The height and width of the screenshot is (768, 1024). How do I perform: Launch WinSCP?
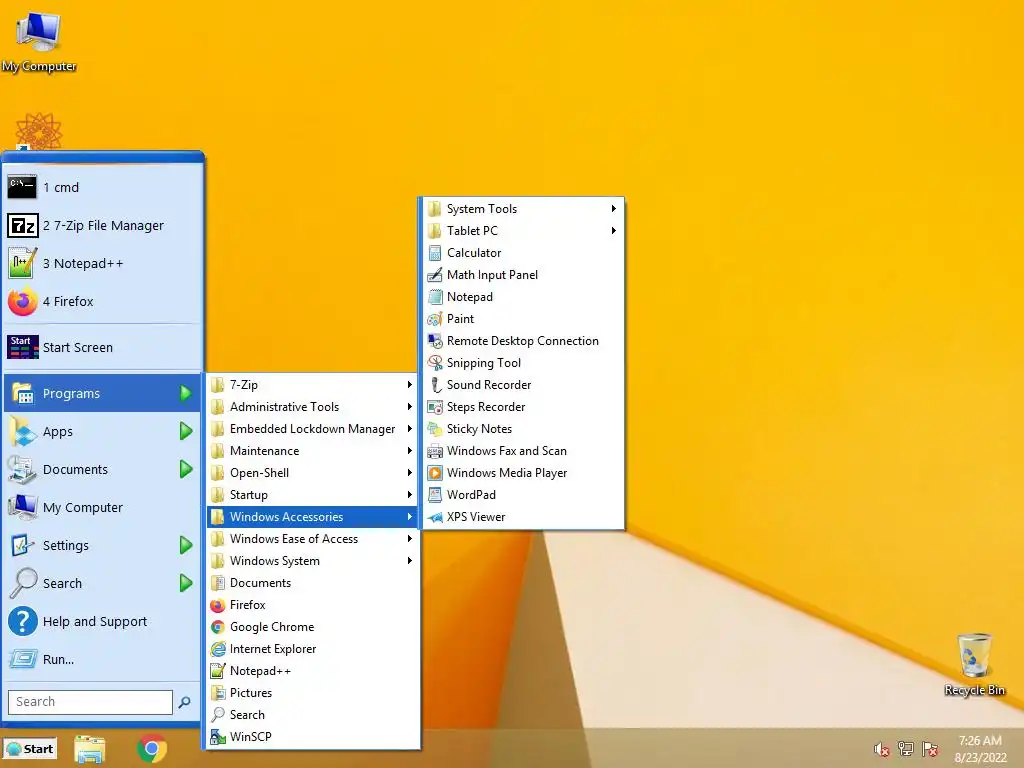312,737
